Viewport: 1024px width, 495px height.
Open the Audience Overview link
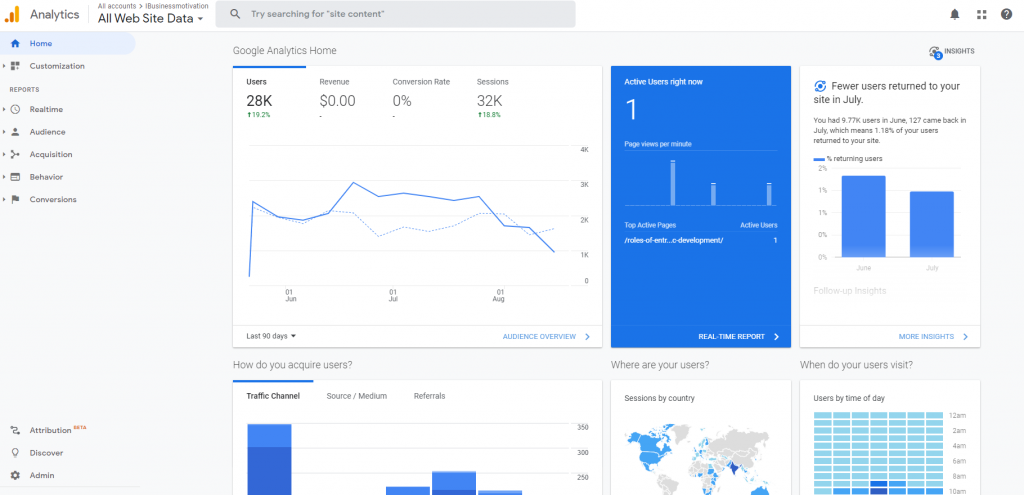(546, 336)
